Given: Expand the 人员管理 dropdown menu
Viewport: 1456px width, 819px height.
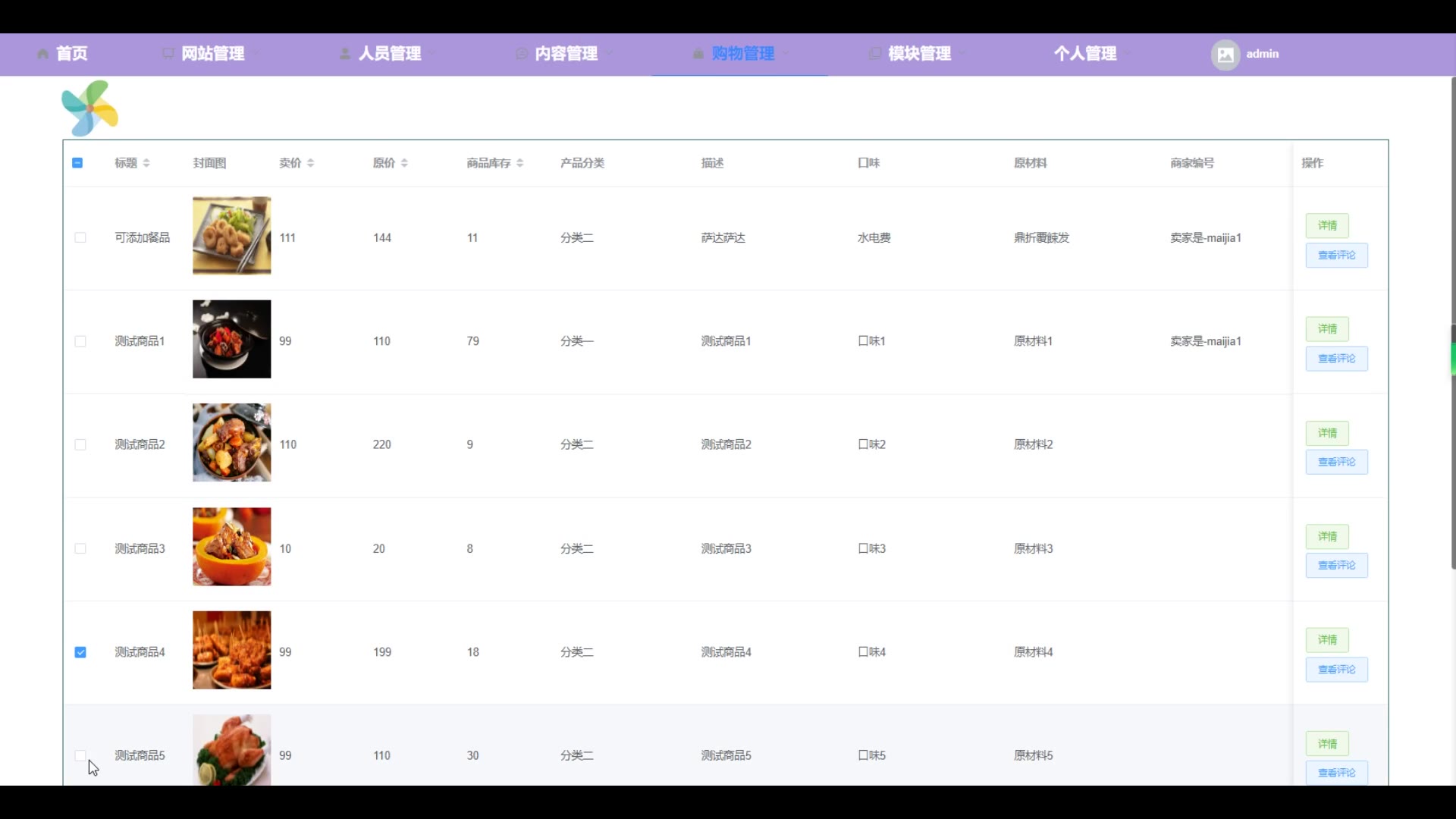Looking at the screenshot, I should [389, 54].
